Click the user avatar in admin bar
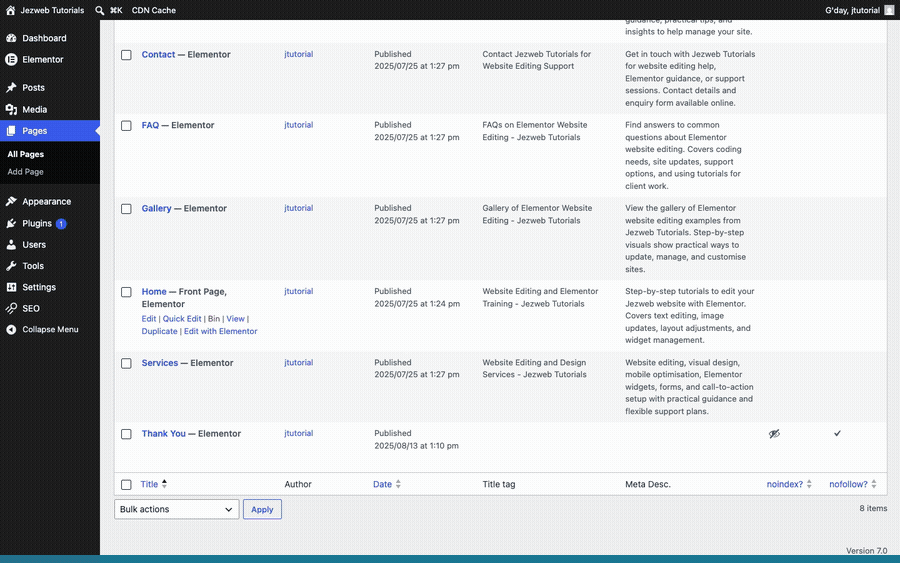This screenshot has width=900, height=563. 889,10
